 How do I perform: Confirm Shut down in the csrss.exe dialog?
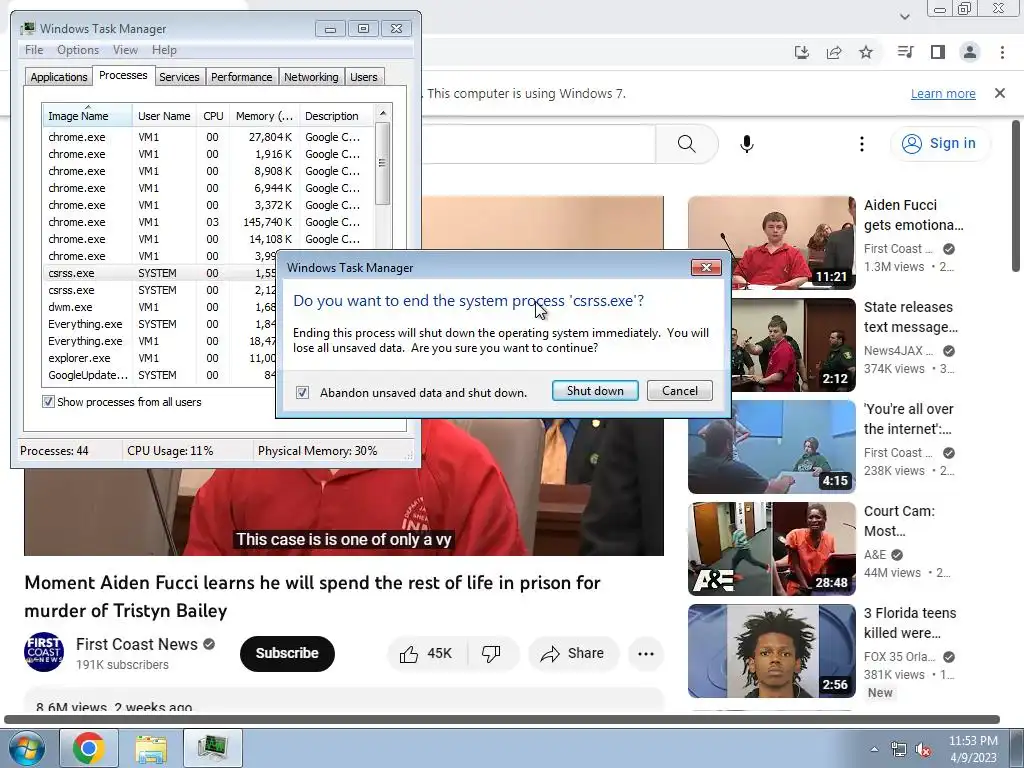point(595,391)
